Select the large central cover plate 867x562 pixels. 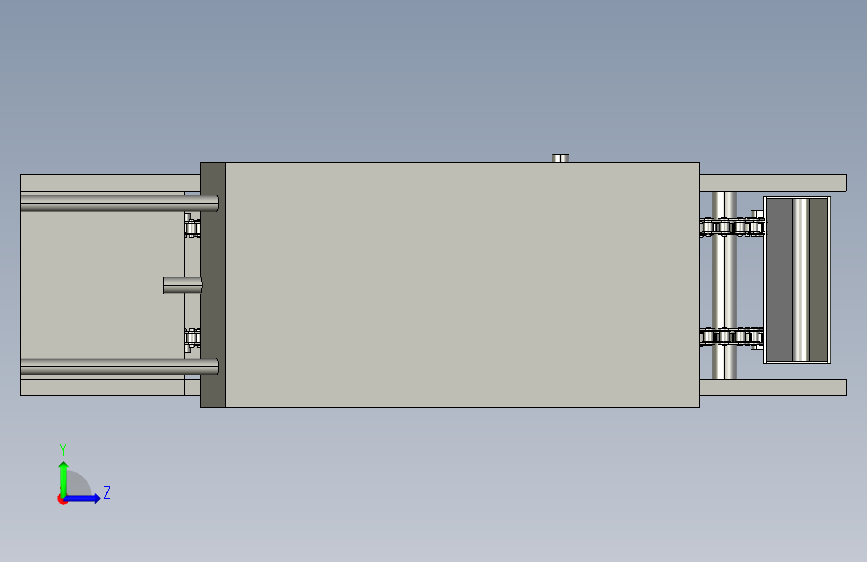click(x=462, y=285)
